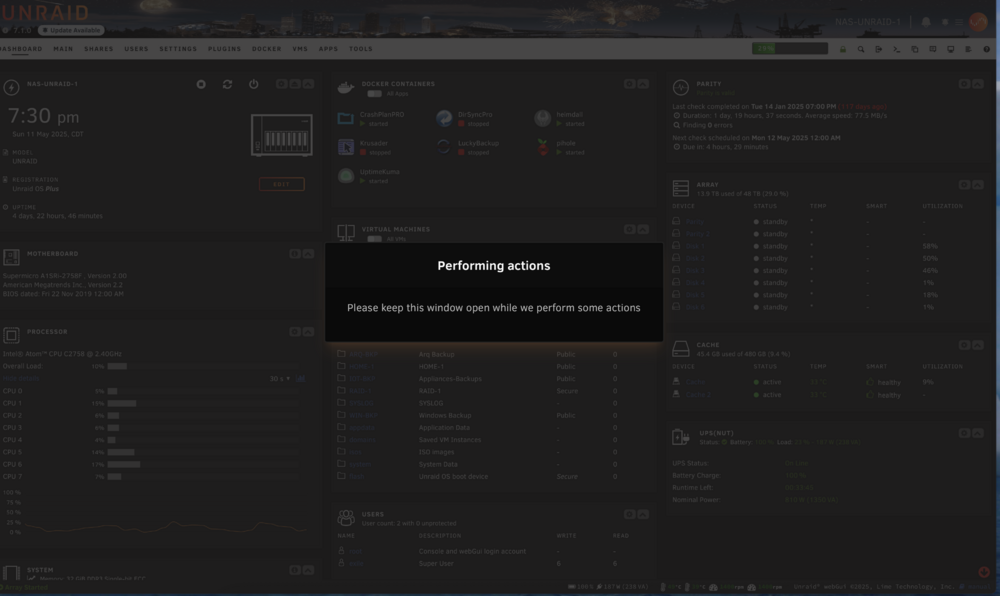Open the Krusader container icon
The width and height of the screenshot is (1000, 596).
tap(346, 147)
